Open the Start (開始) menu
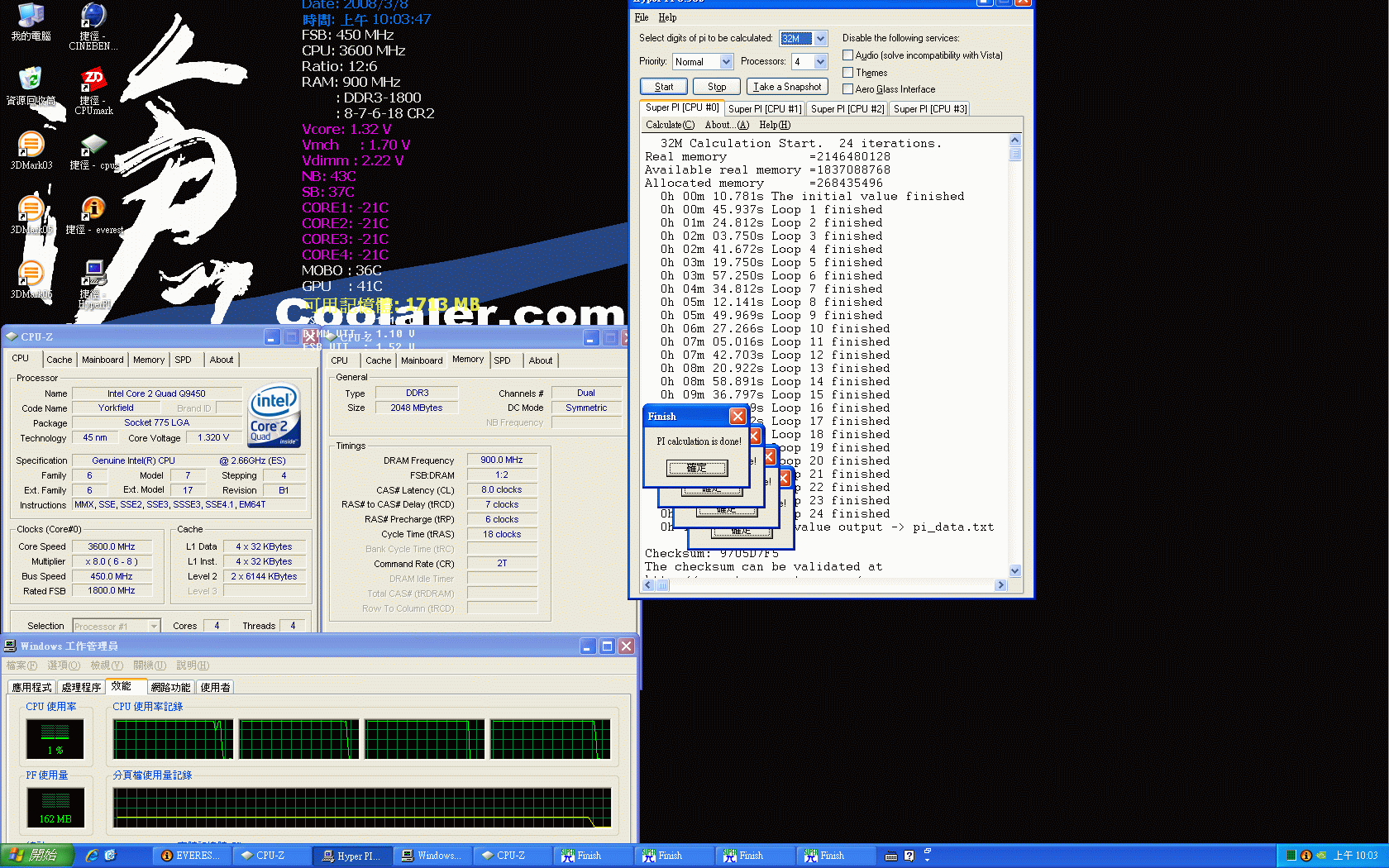This screenshot has height=868, width=1389. 37,856
